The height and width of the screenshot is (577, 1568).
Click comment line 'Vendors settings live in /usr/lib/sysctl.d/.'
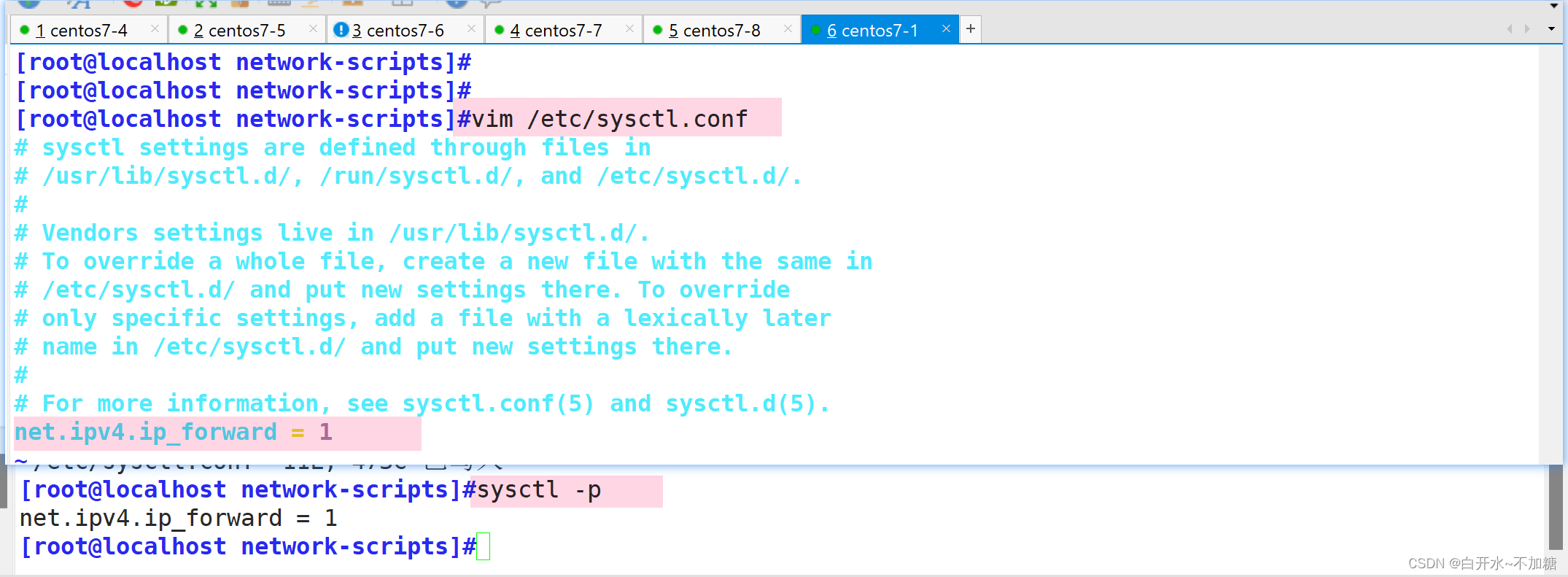click(x=332, y=233)
